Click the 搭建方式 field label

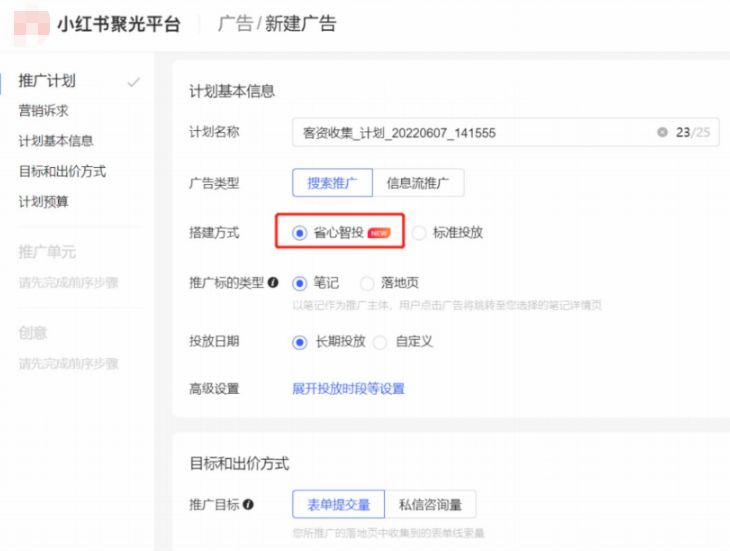click(x=214, y=232)
